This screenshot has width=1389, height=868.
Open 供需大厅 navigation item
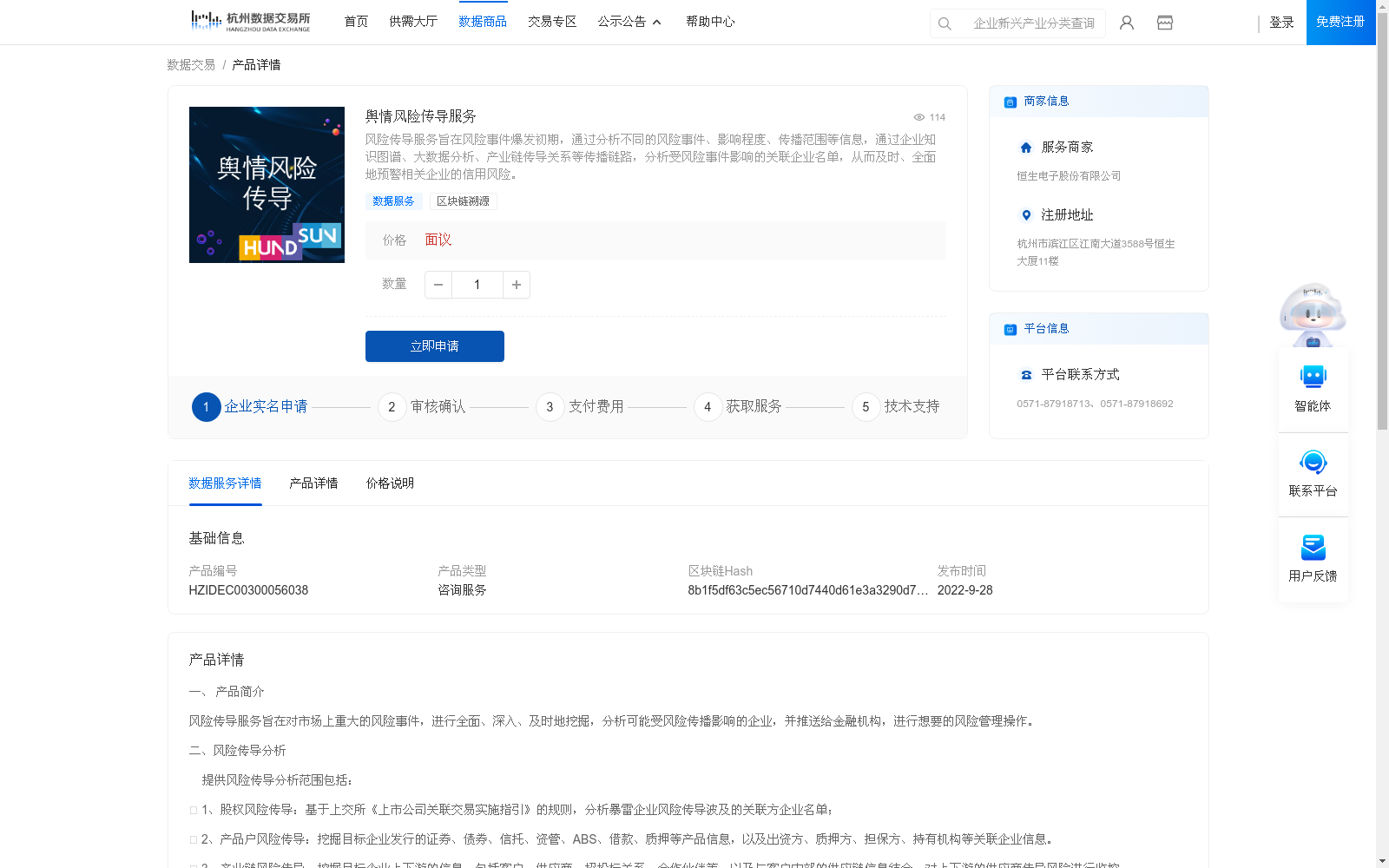pos(413,22)
